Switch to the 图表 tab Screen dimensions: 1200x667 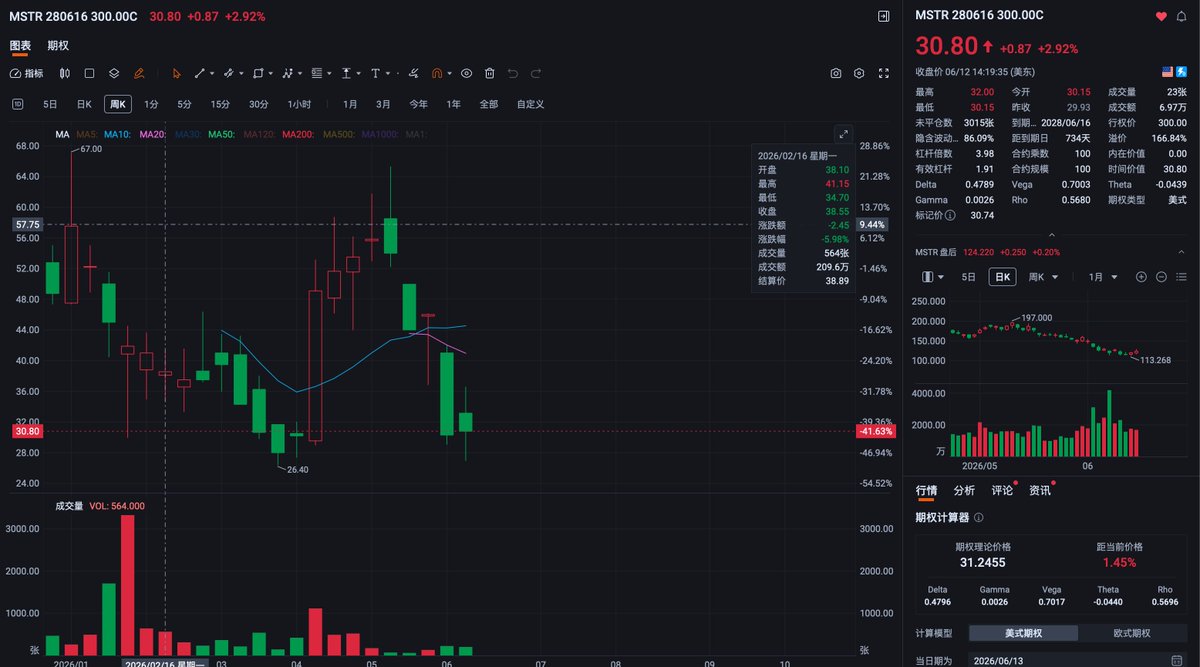pos(20,46)
